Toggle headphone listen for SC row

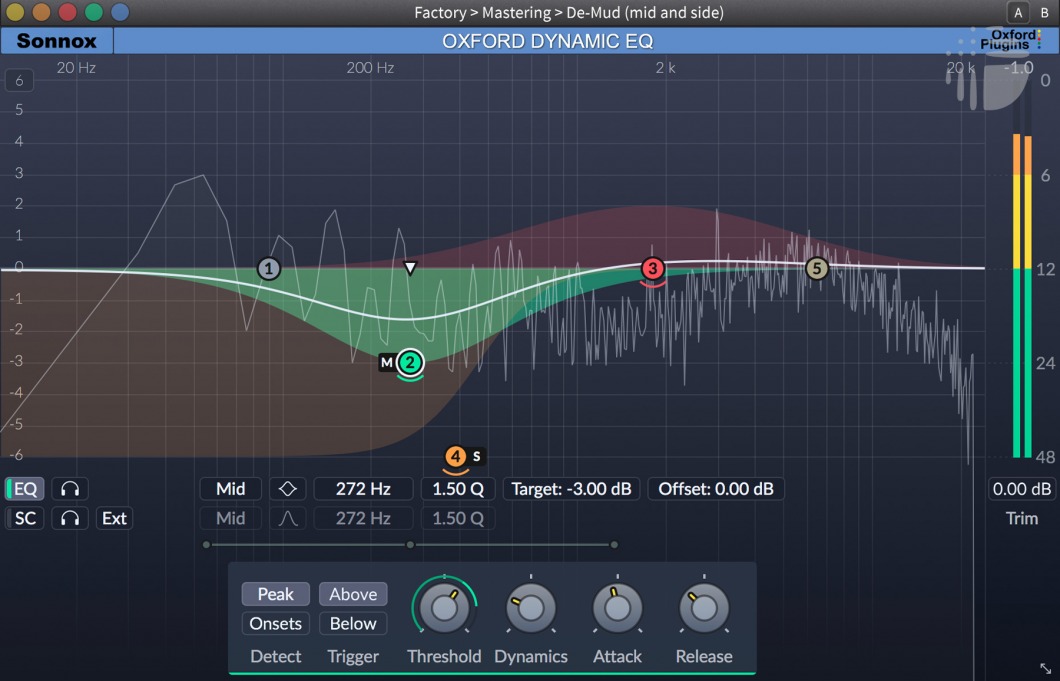pyautogui.click(x=70, y=518)
